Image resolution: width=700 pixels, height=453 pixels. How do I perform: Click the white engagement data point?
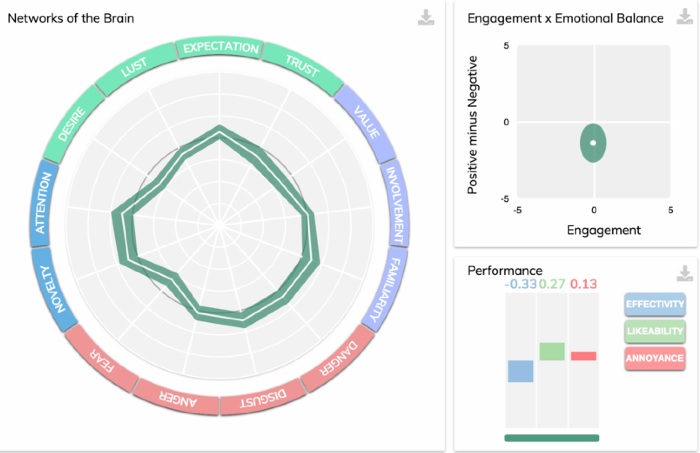(594, 142)
